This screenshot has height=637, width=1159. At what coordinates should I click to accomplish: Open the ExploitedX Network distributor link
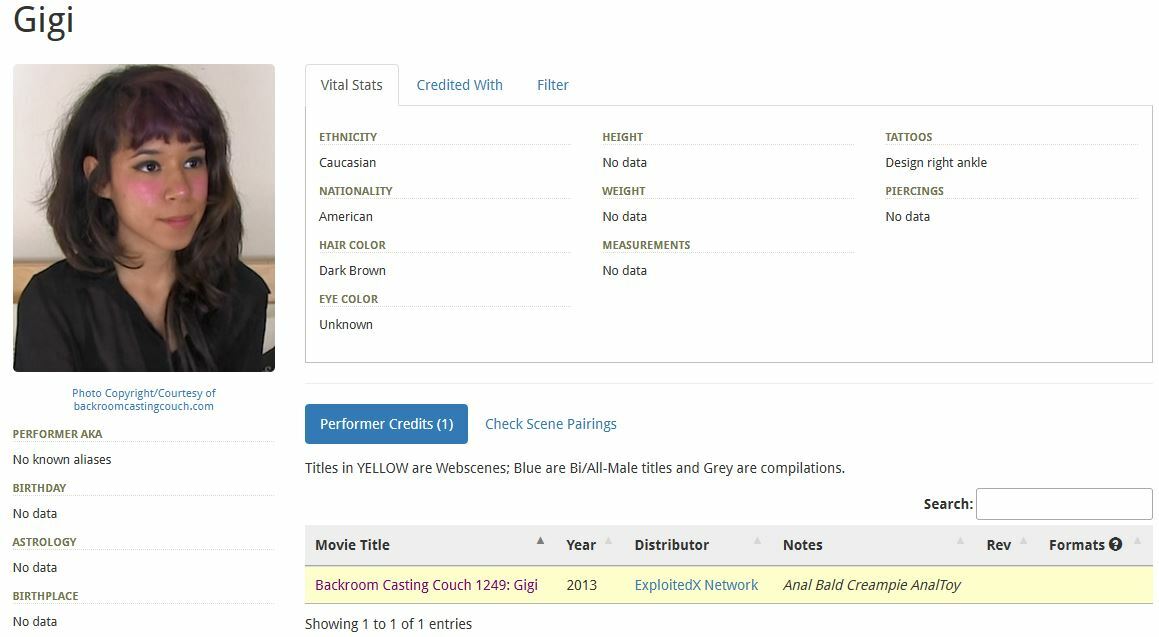coord(696,585)
